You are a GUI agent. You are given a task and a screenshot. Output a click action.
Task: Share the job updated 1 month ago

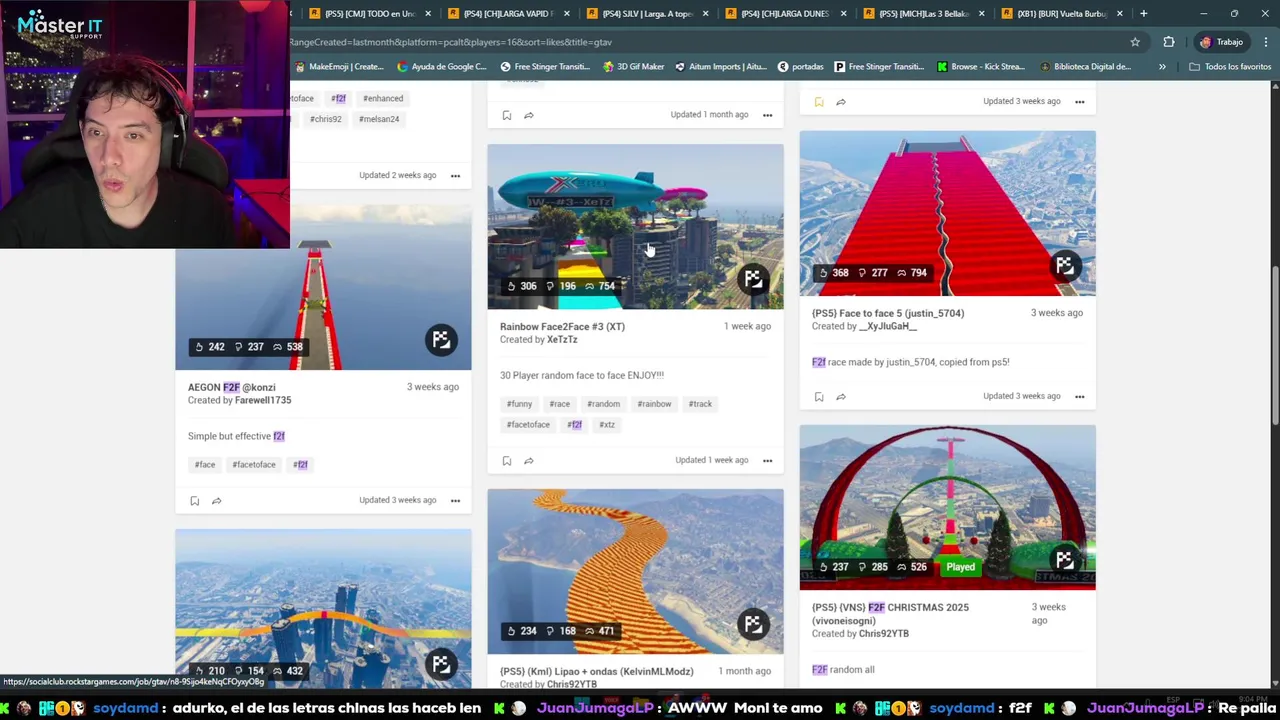528,116
